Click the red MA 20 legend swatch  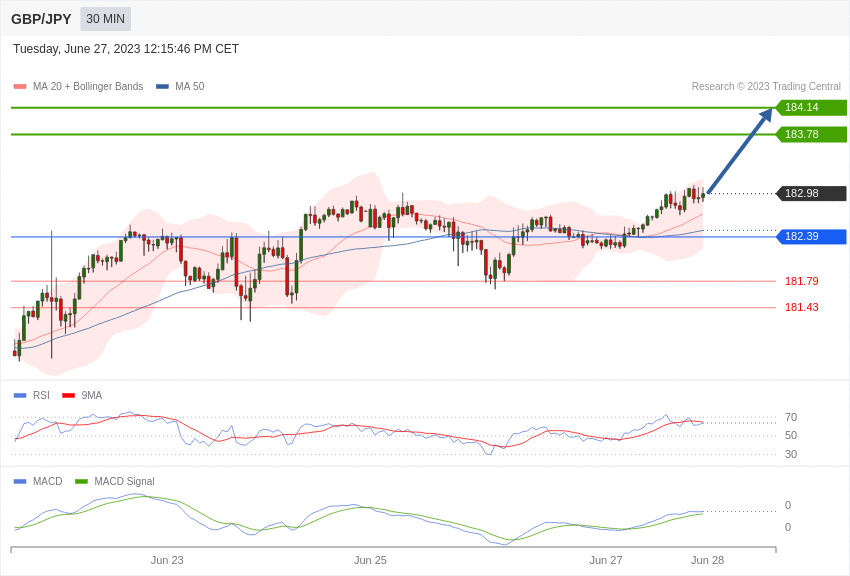pos(20,87)
